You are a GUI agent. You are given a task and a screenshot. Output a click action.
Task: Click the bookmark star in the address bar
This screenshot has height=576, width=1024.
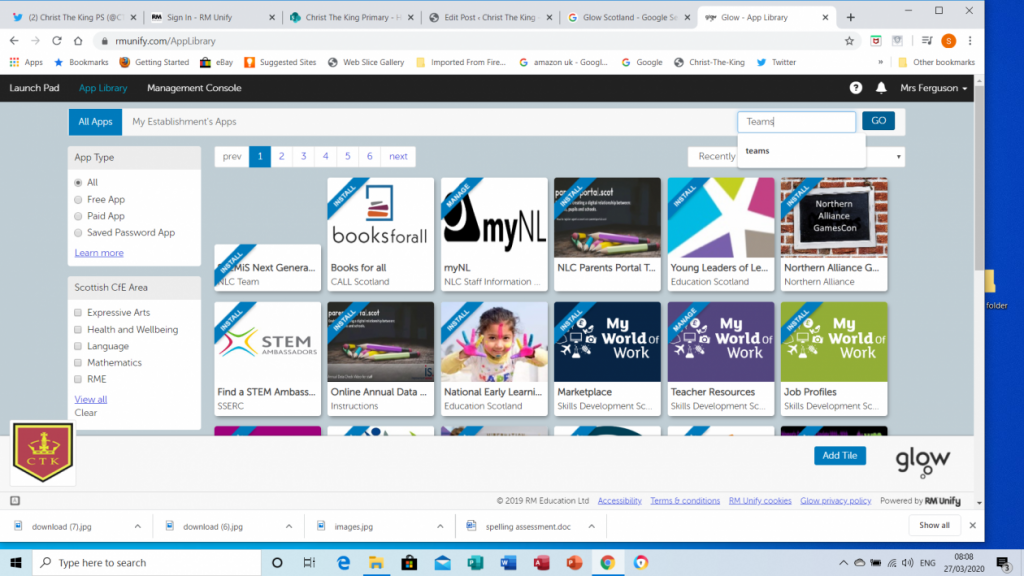pos(848,41)
